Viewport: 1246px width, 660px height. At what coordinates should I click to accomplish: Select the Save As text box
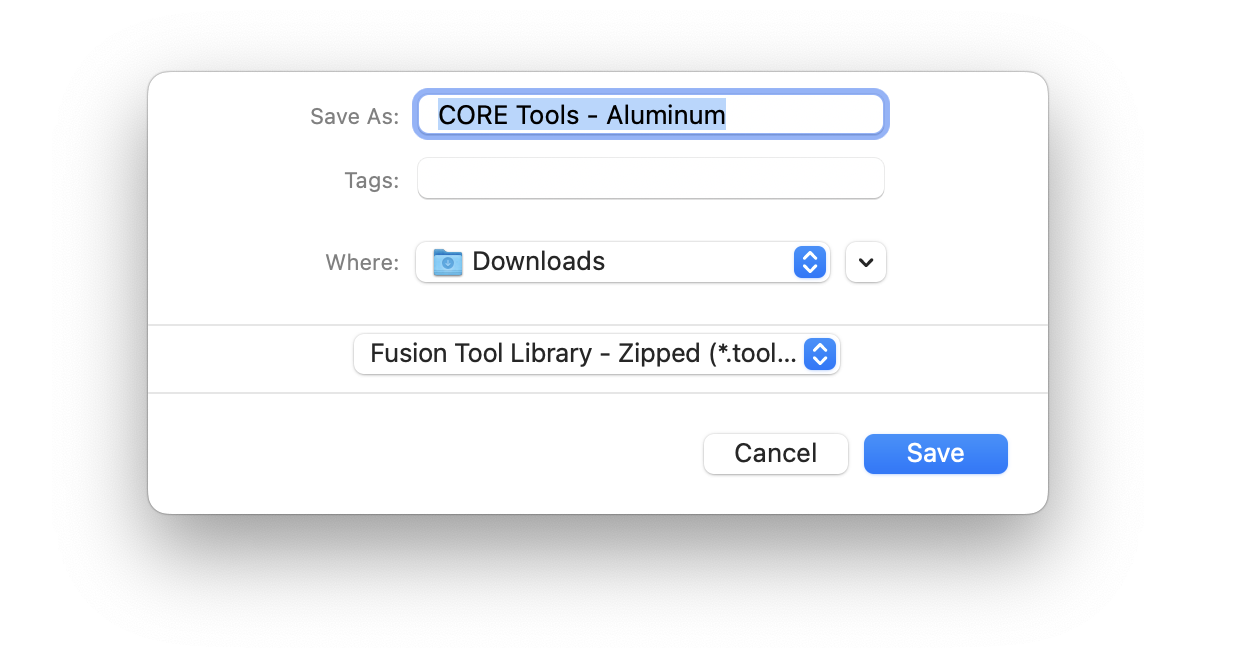point(650,114)
